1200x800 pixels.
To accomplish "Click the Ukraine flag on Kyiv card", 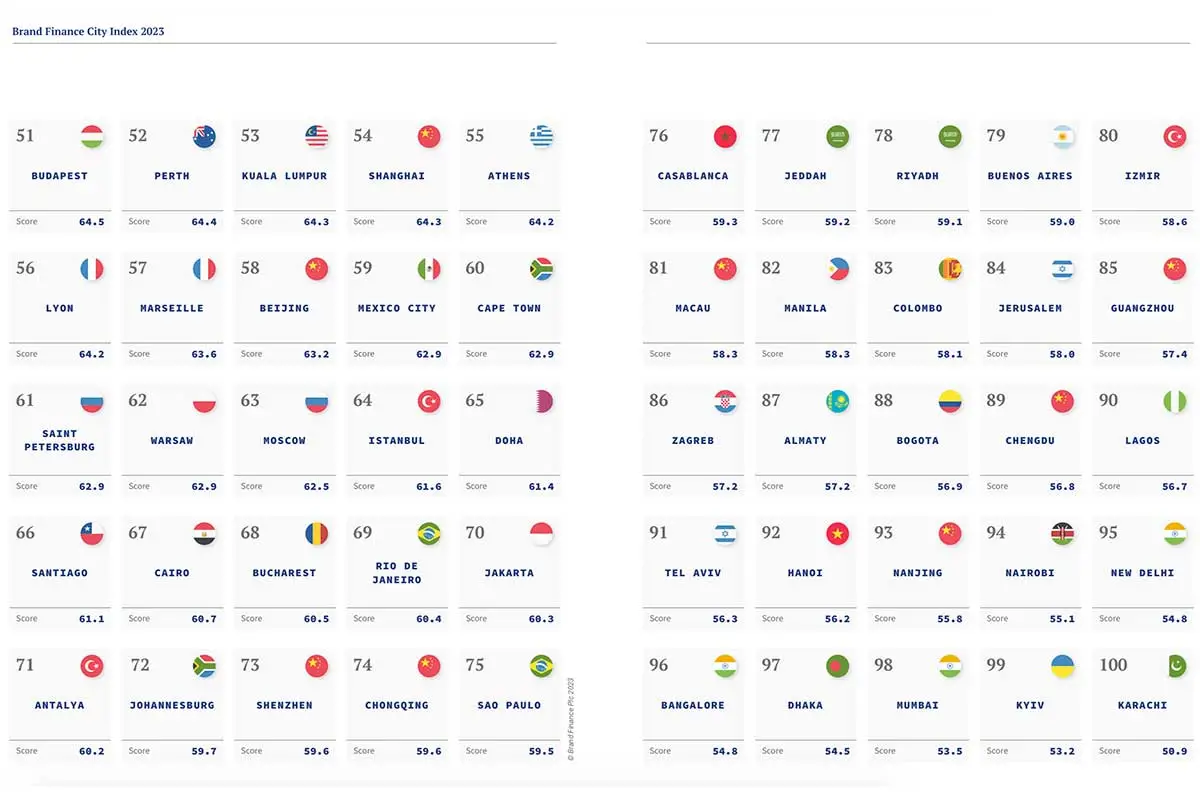I will 1062,666.
